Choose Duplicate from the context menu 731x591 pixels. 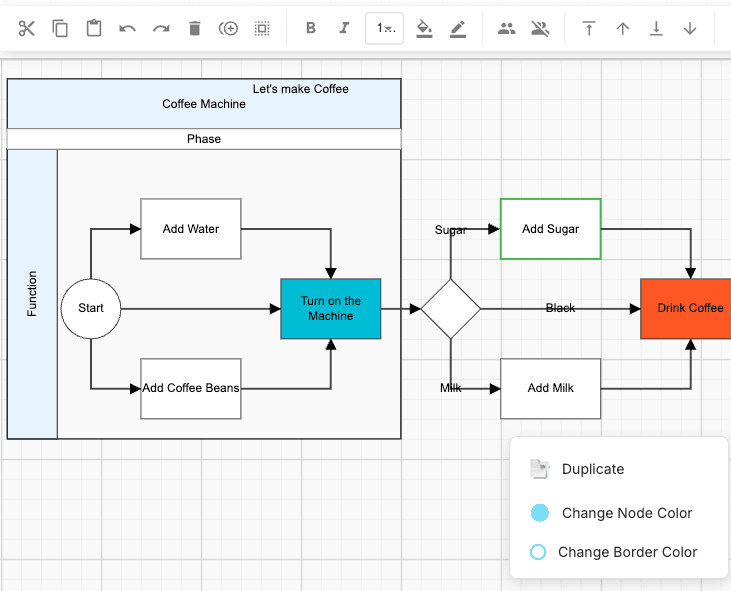click(592, 469)
